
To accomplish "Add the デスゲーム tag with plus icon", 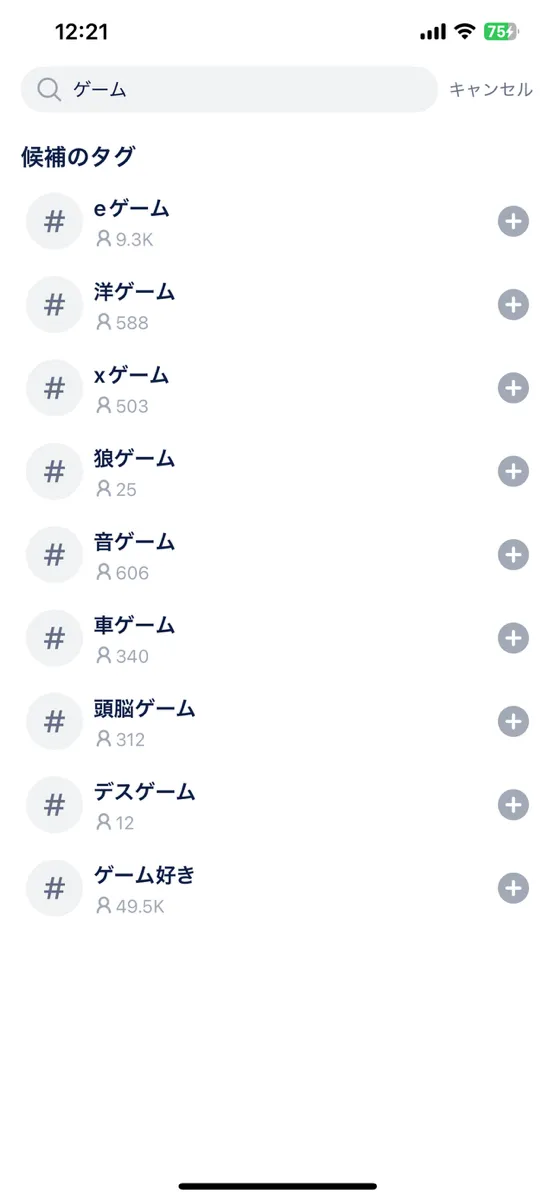I will (x=513, y=804).
